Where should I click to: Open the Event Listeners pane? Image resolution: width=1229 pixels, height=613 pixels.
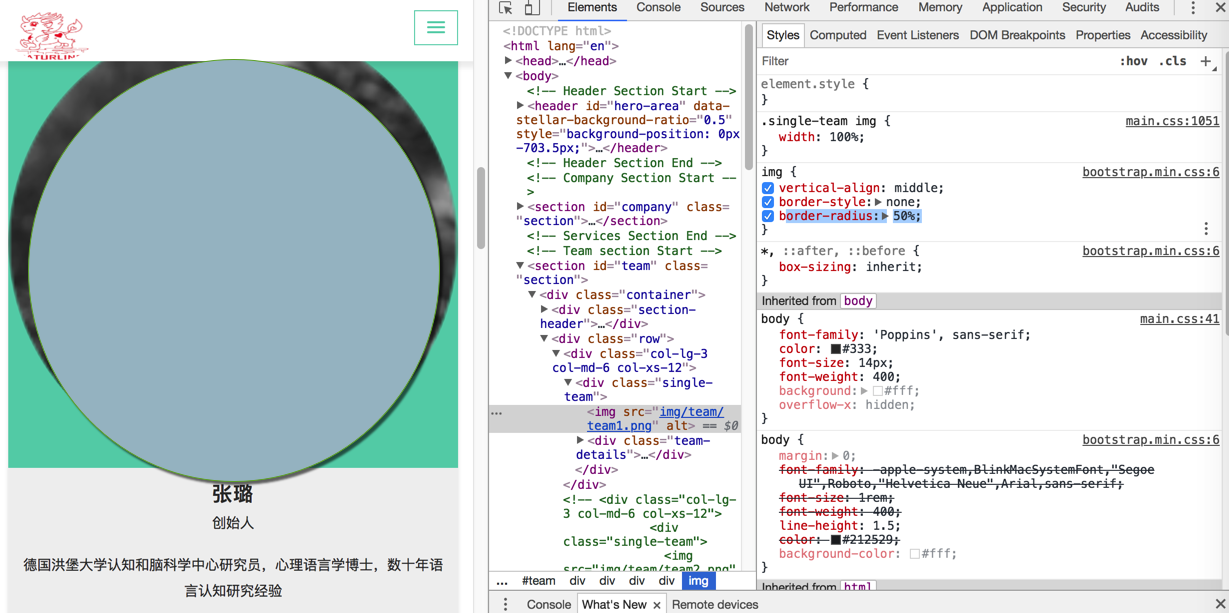tap(918, 35)
